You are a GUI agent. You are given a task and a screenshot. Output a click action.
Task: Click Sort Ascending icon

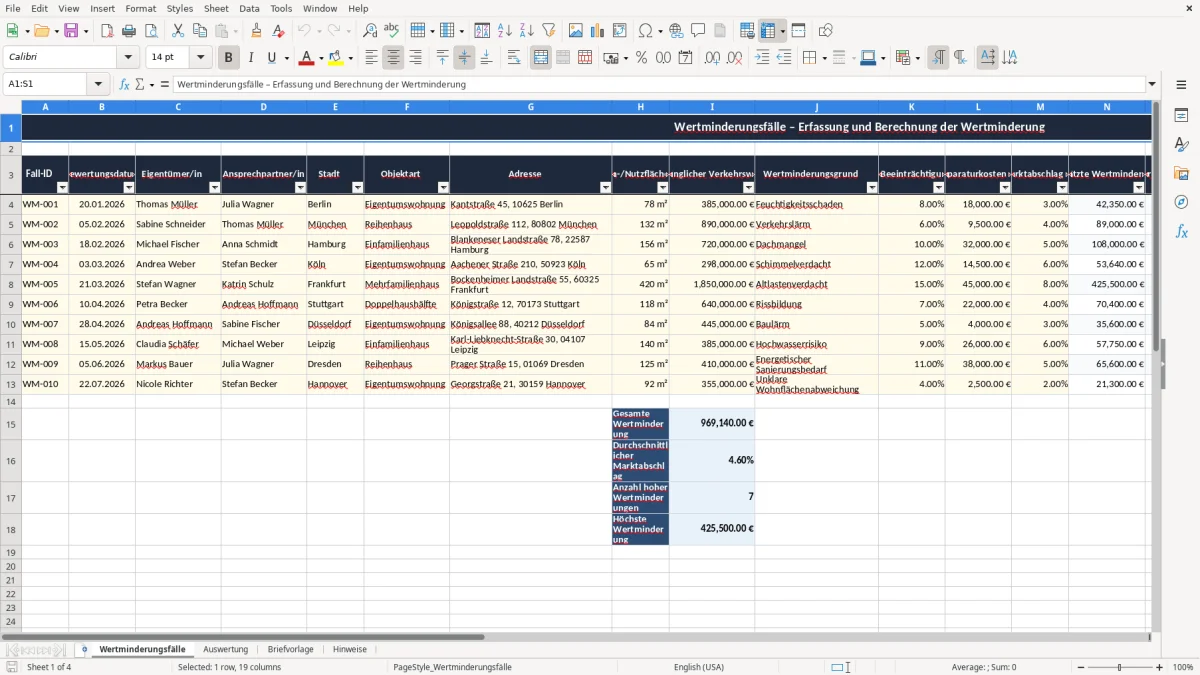[x=505, y=31]
